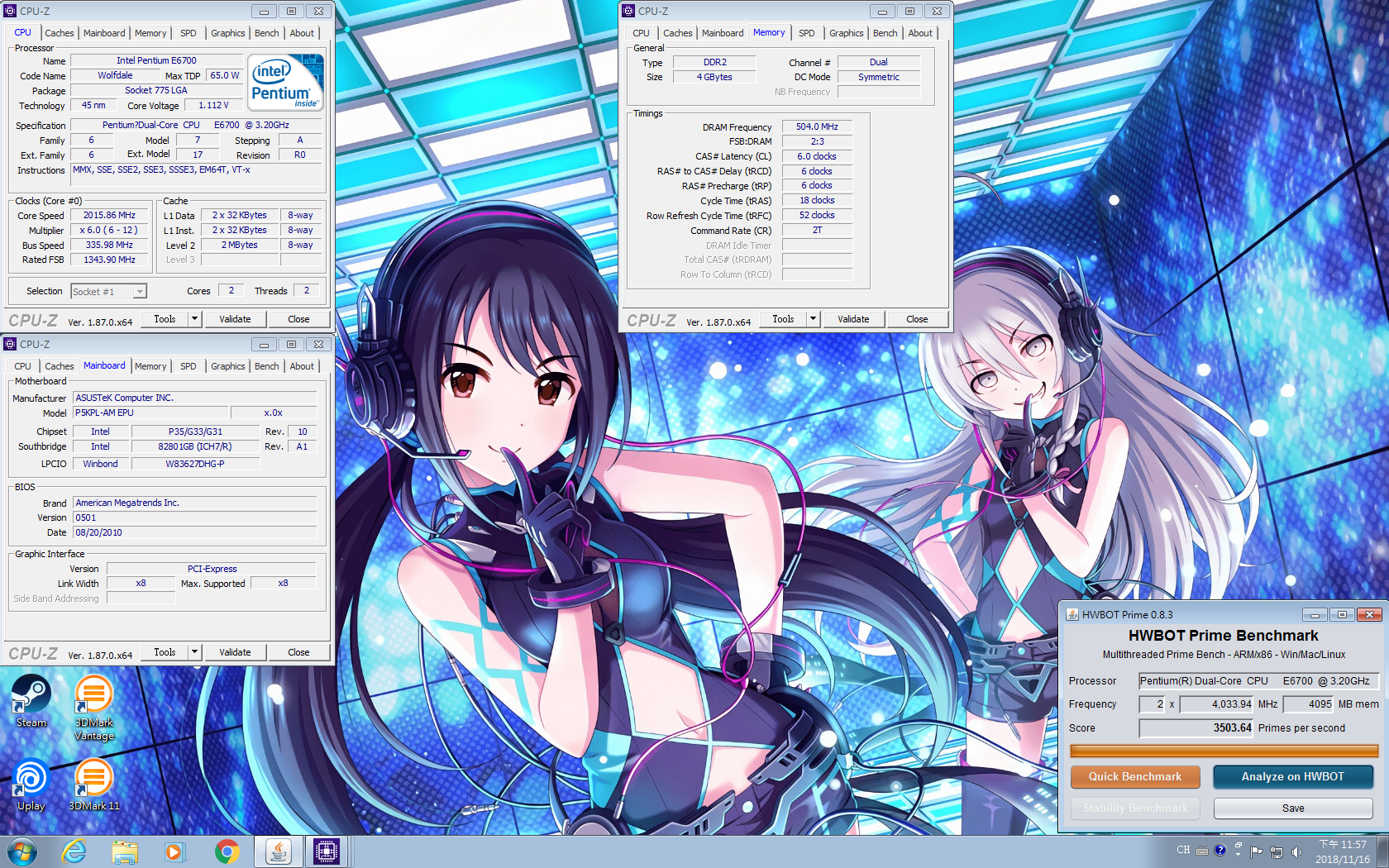Screen dimensions: 1389x868
Task: Switch to CPU tab in the Mainboard CPU-Z window
Action: (x=22, y=366)
